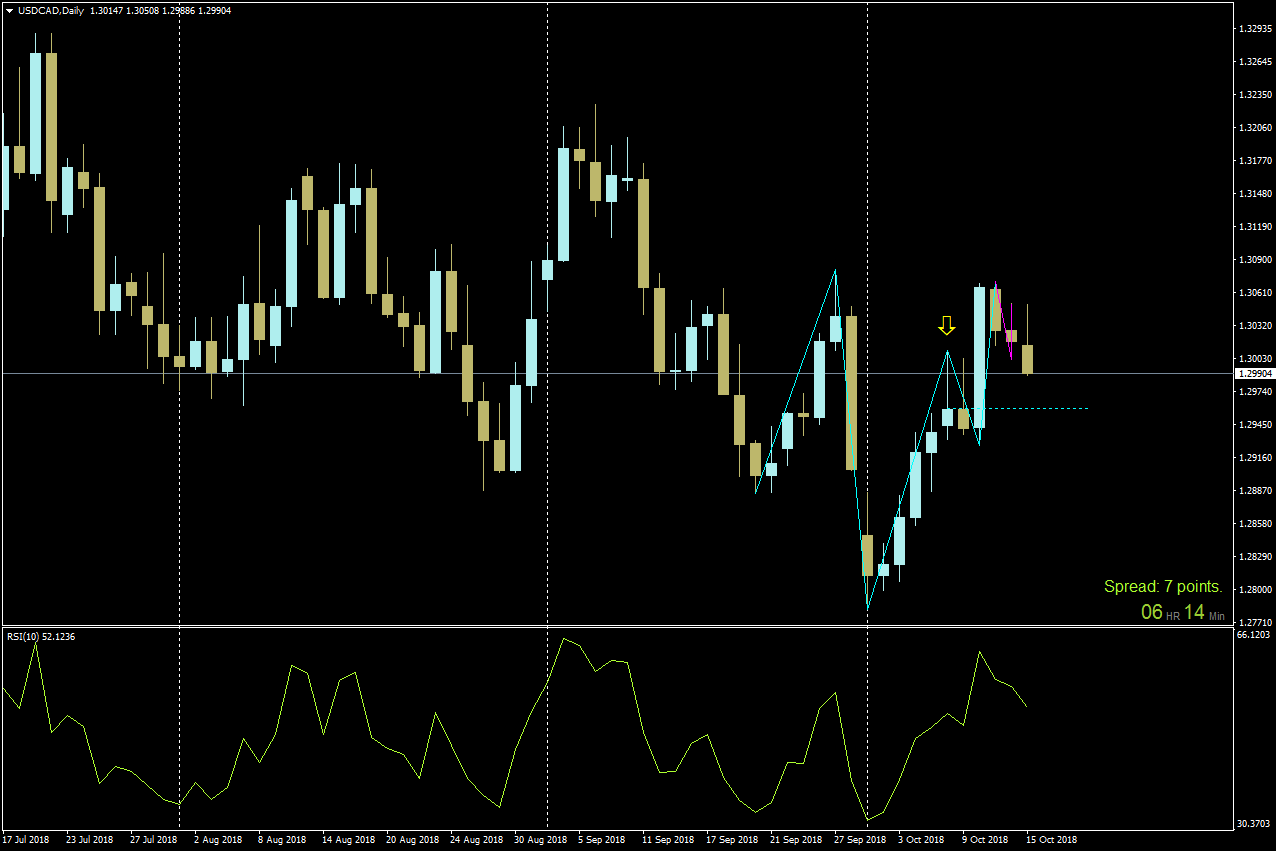Click the 23 Jul 2018 date label
This screenshot has height=851, width=1276.
point(89,840)
